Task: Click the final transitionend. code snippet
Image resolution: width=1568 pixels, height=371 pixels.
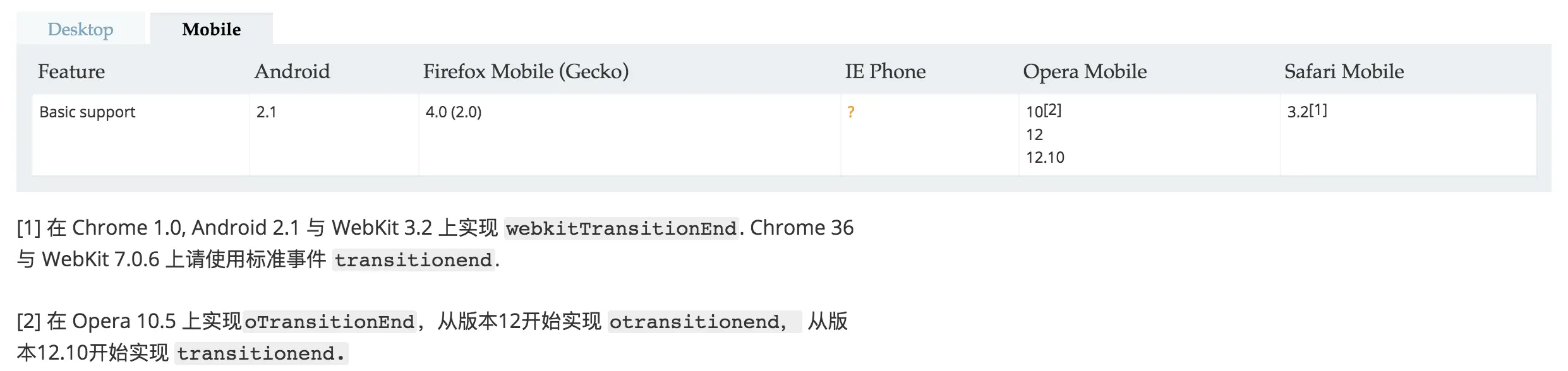Action: click(x=262, y=353)
